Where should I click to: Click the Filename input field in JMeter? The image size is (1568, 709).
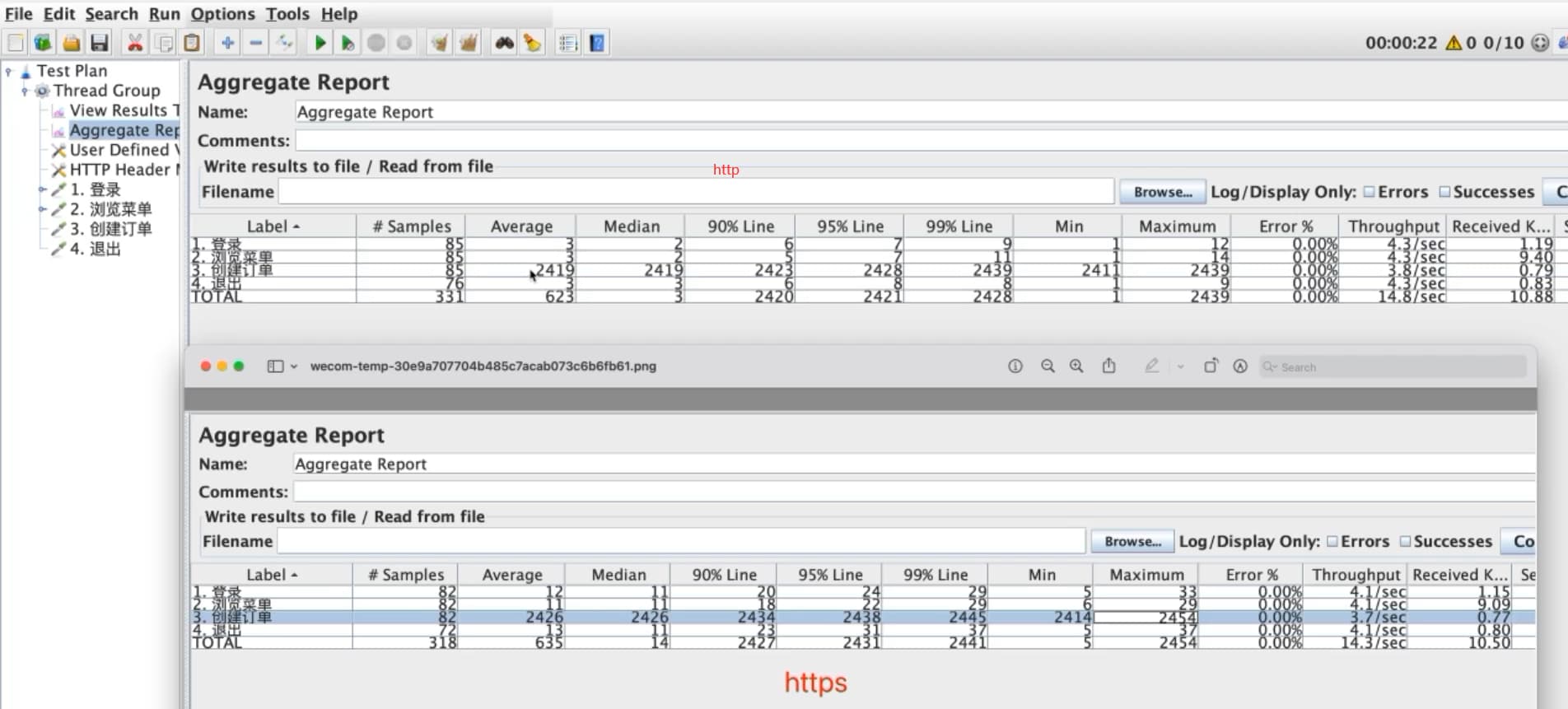click(697, 192)
